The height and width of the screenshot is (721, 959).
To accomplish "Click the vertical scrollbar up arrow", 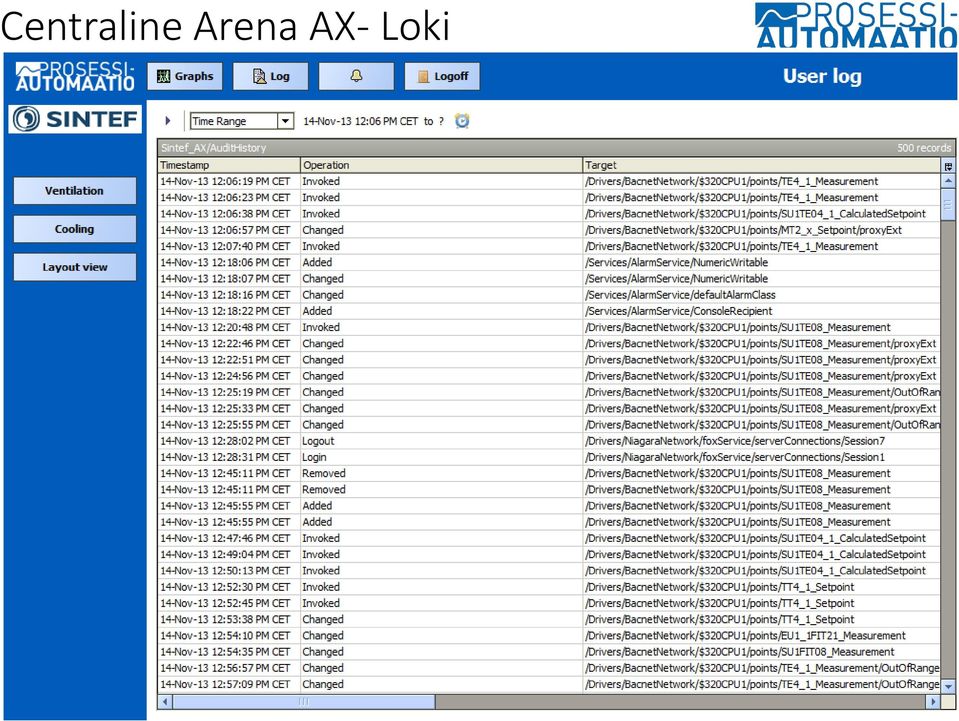I will point(948,181).
